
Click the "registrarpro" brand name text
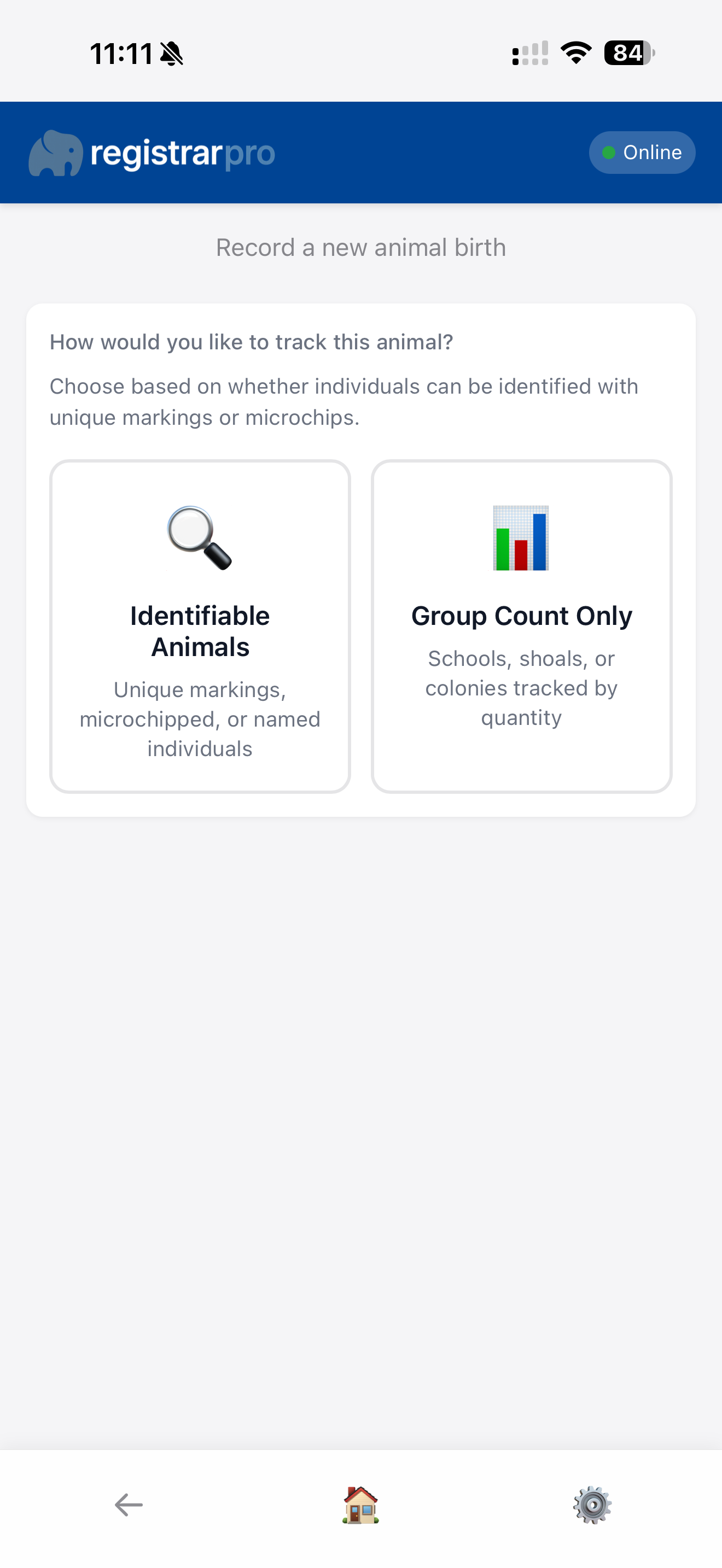[x=183, y=153]
